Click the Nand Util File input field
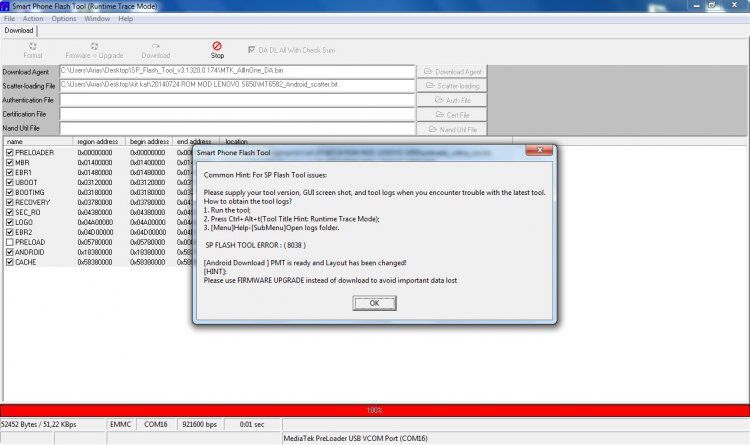The image size is (750, 445). (x=237, y=128)
